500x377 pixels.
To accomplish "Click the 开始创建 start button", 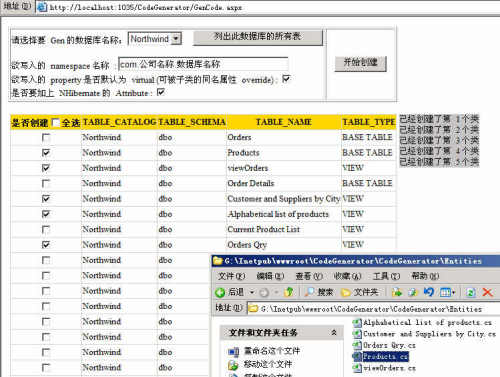I will [x=360, y=63].
